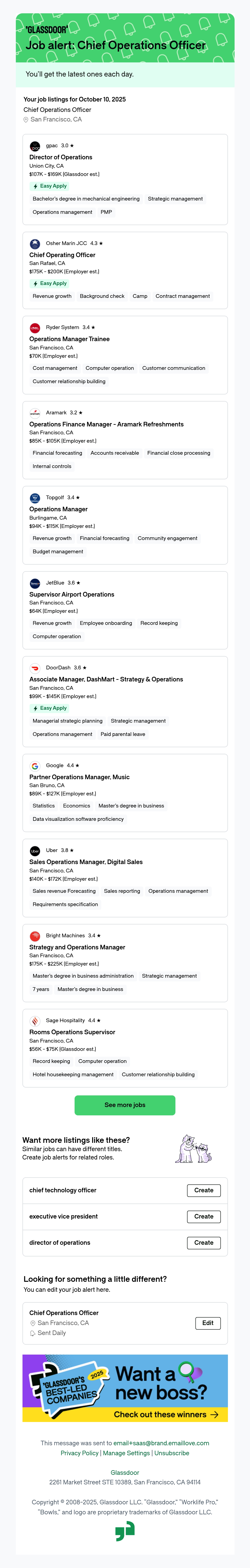The width and height of the screenshot is (250, 1568).
Task: Click the Sage Hospitality logo icon
Action: click(x=35, y=1021)
